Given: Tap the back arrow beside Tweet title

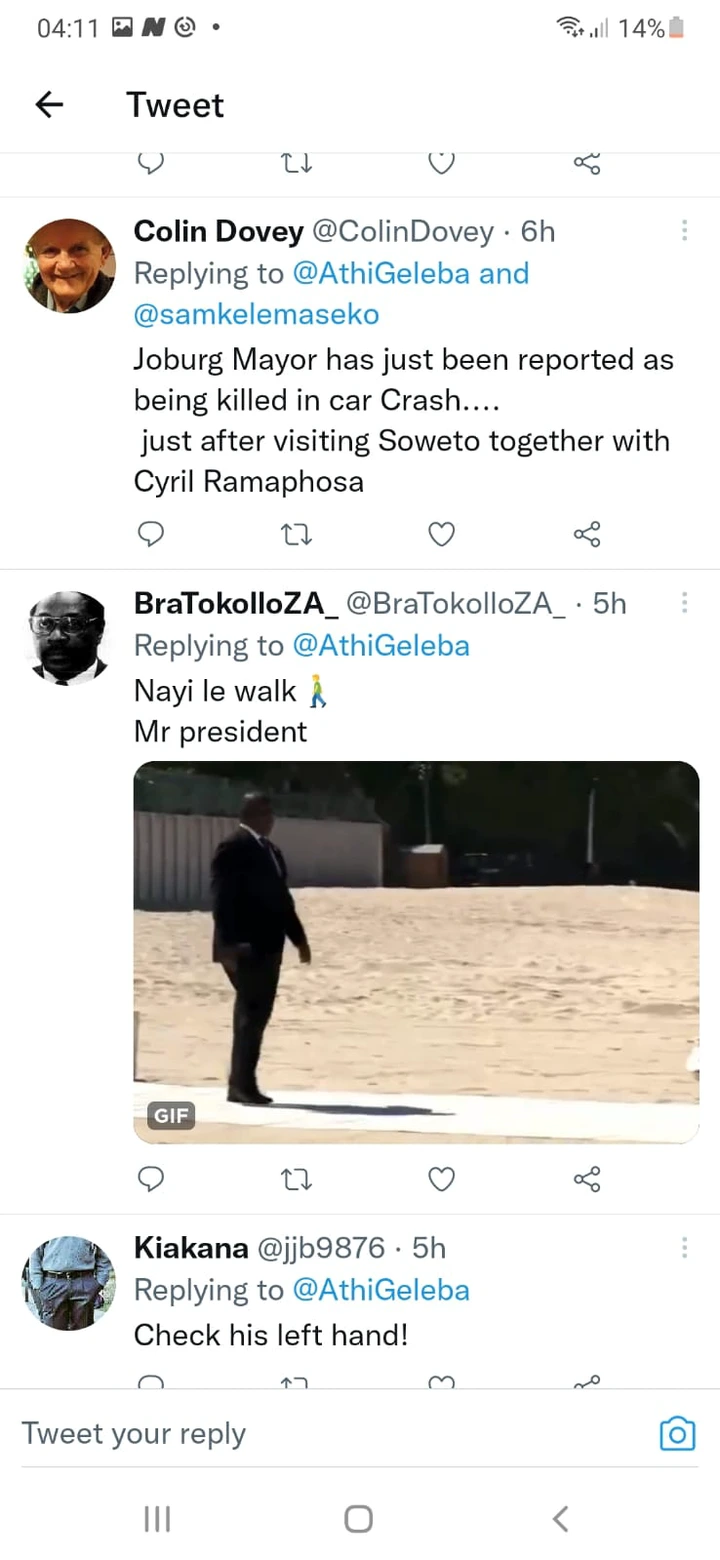Looking at the screenshot, I should click(x=49, y=104).
